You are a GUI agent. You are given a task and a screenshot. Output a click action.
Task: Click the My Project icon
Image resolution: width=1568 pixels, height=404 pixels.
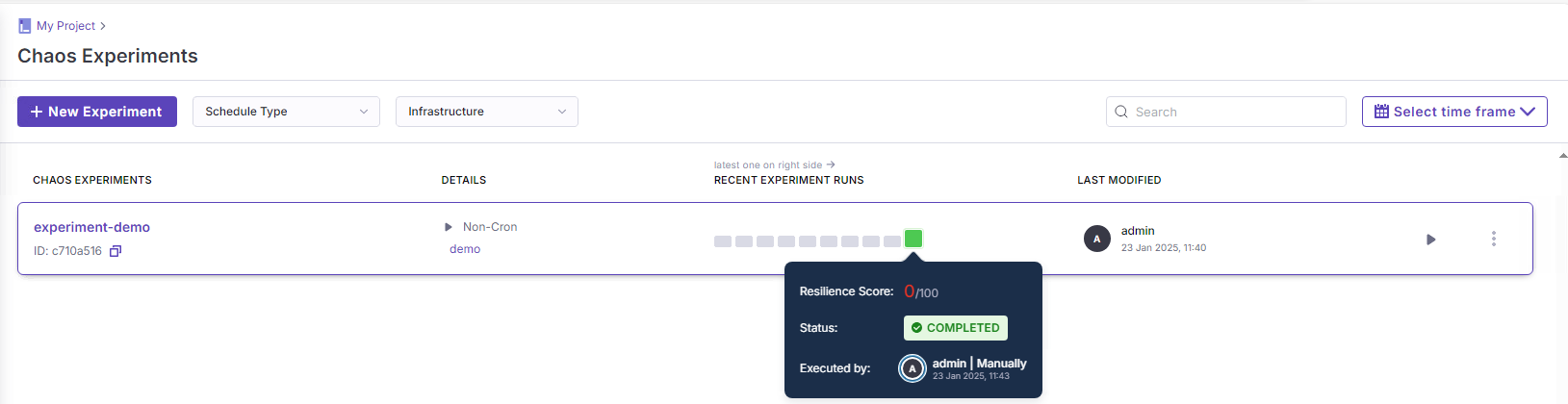tap(25, 26)
